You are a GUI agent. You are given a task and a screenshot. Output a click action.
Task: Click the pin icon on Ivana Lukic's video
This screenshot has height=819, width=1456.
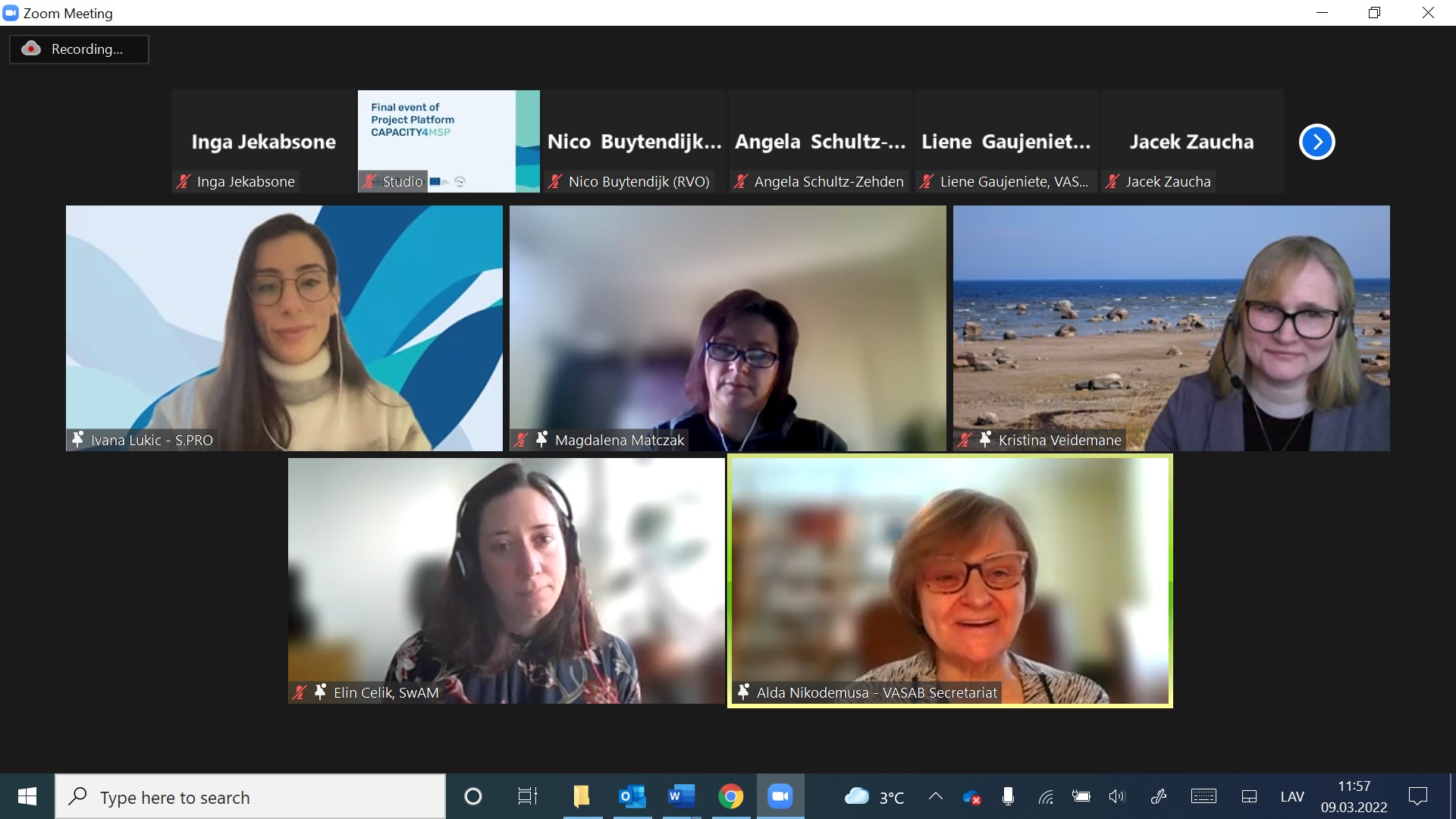(x=77, y=439)
